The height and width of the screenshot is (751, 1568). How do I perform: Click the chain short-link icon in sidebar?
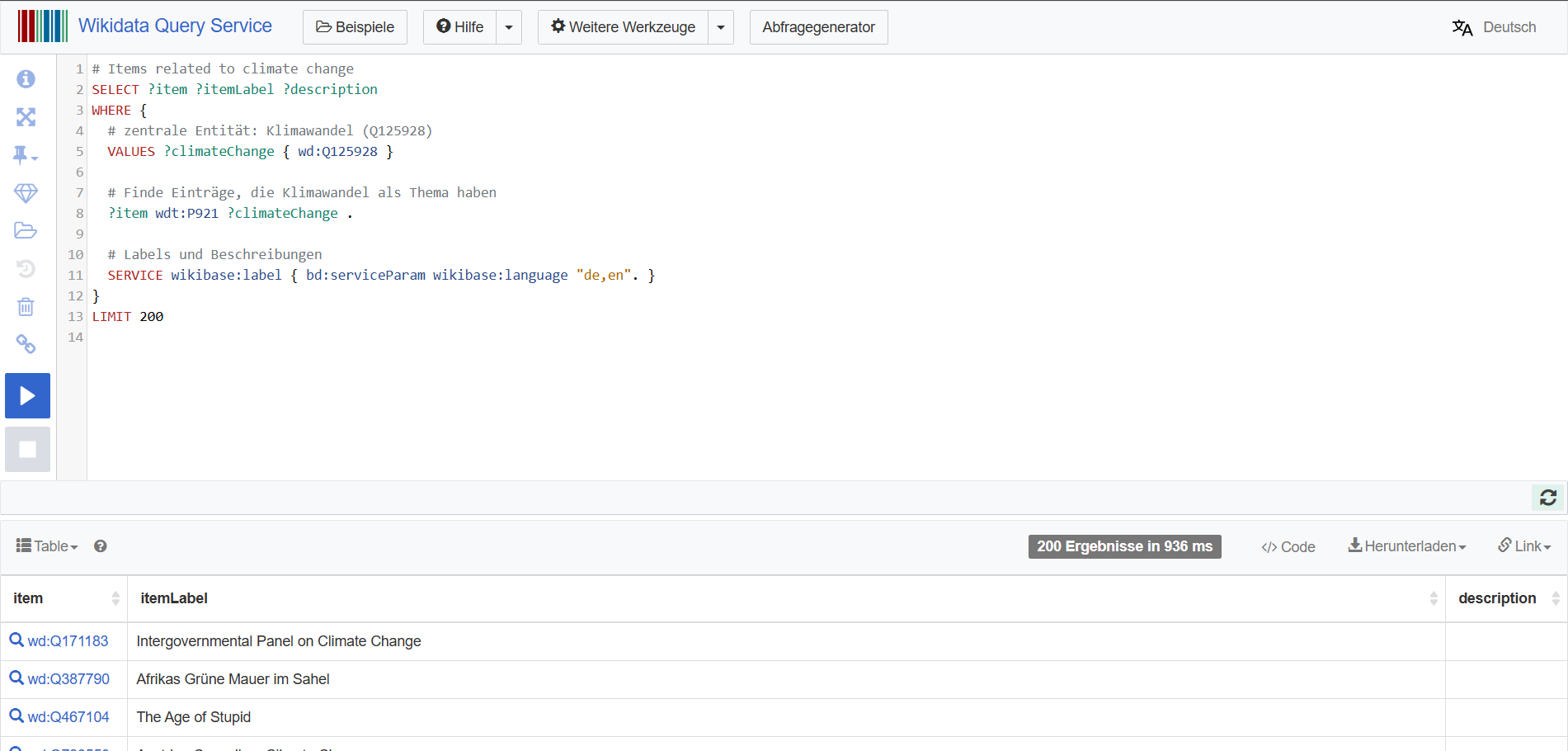tap(26, 344)
